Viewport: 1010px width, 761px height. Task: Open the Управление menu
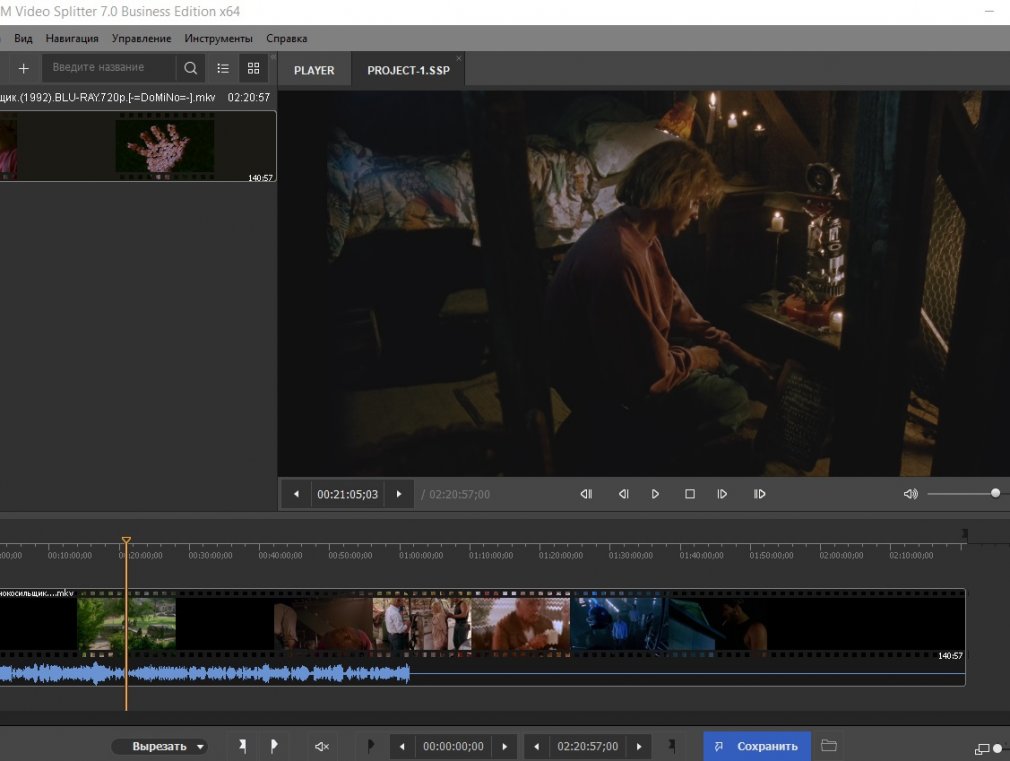[142, 39]
